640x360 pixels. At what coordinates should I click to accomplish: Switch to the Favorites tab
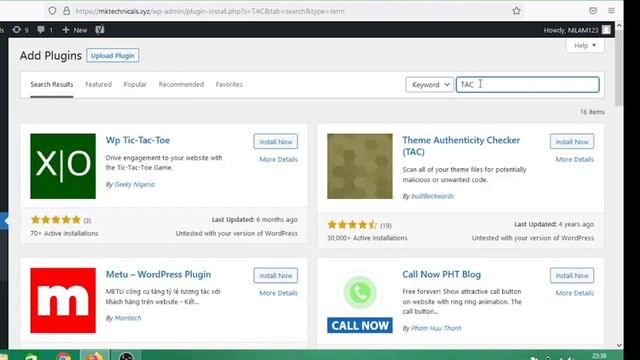pos(229,84)
